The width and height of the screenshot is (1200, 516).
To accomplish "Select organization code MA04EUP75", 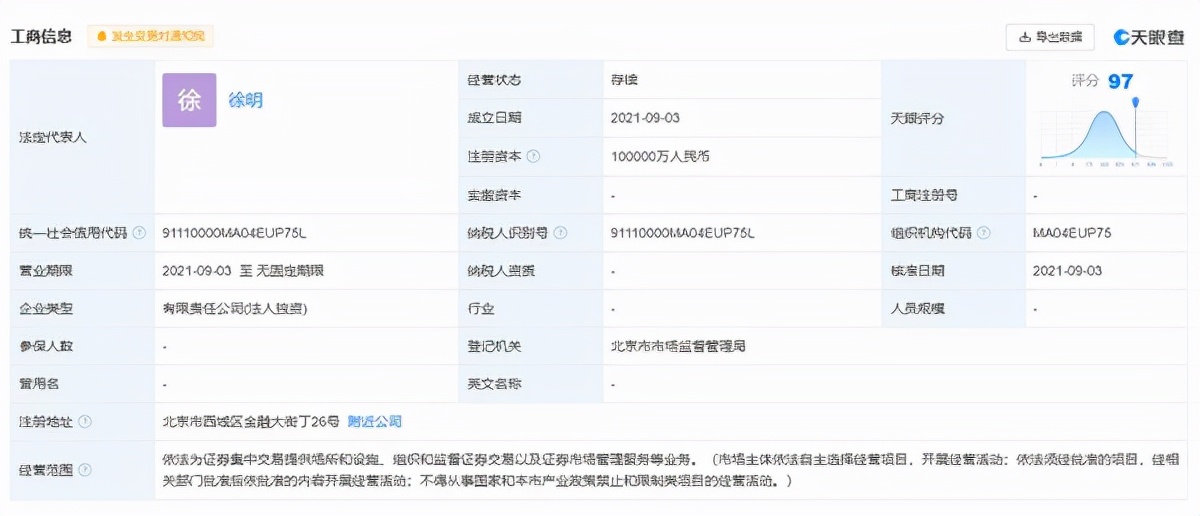I will click(x=1072, y=233).
